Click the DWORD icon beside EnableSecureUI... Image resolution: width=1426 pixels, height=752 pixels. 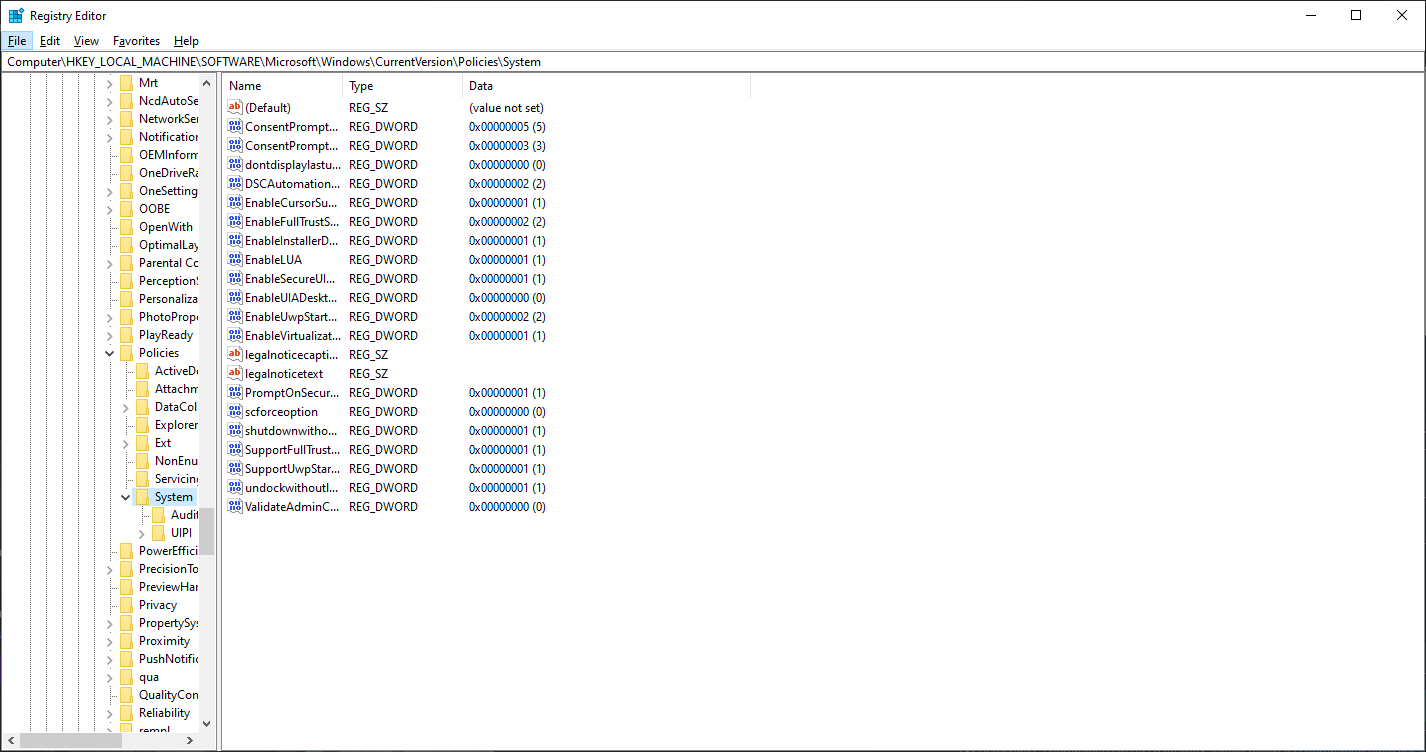(x=235, y=279)
